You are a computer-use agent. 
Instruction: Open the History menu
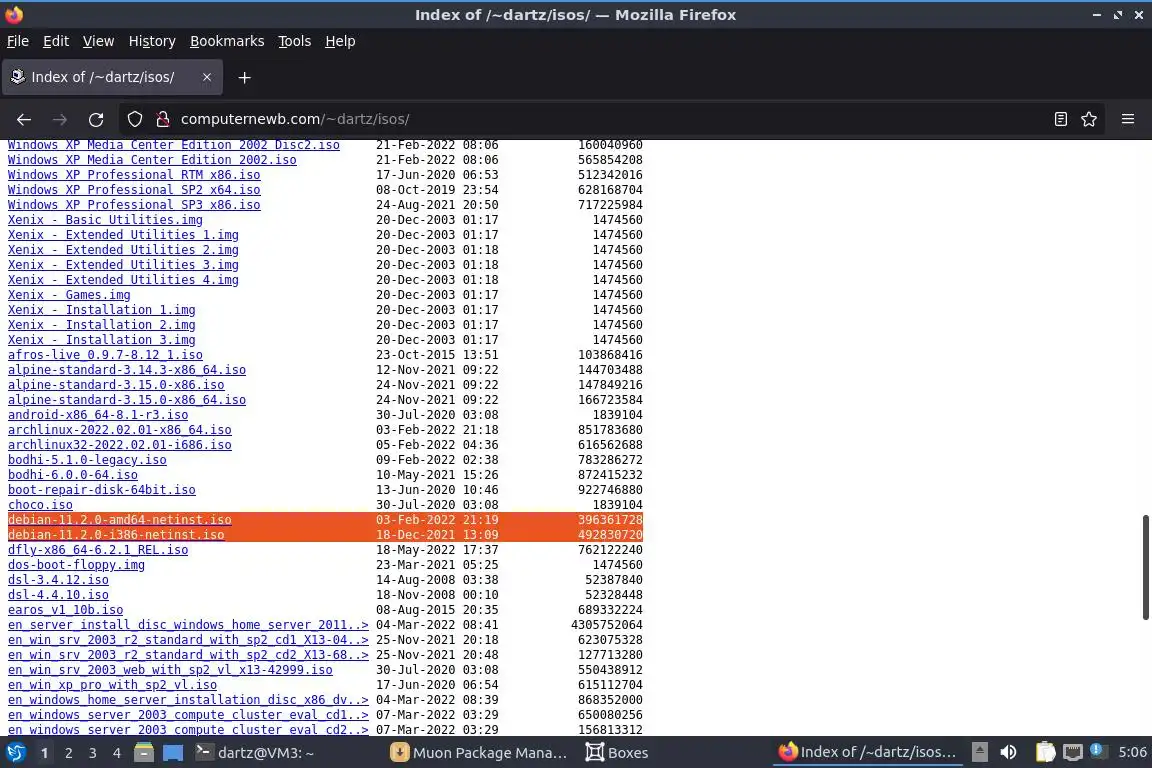point(152,41)
